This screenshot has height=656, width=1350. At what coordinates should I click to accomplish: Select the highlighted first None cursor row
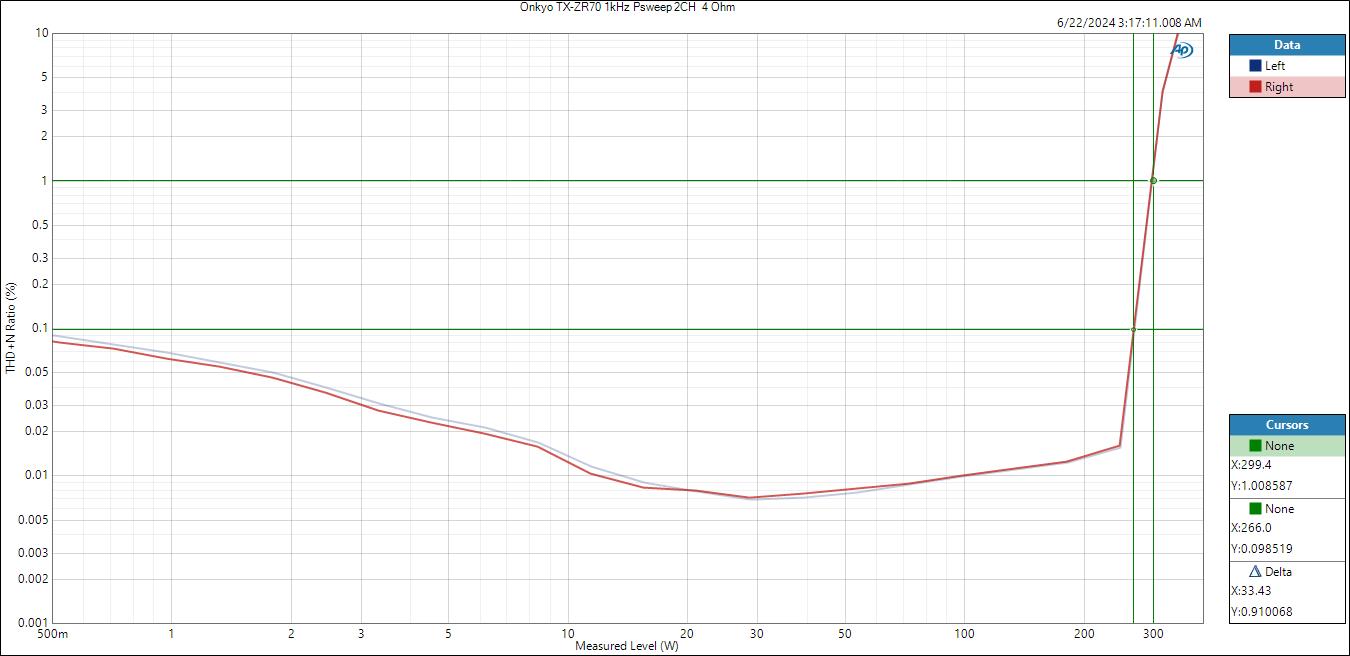(1287, 446)
